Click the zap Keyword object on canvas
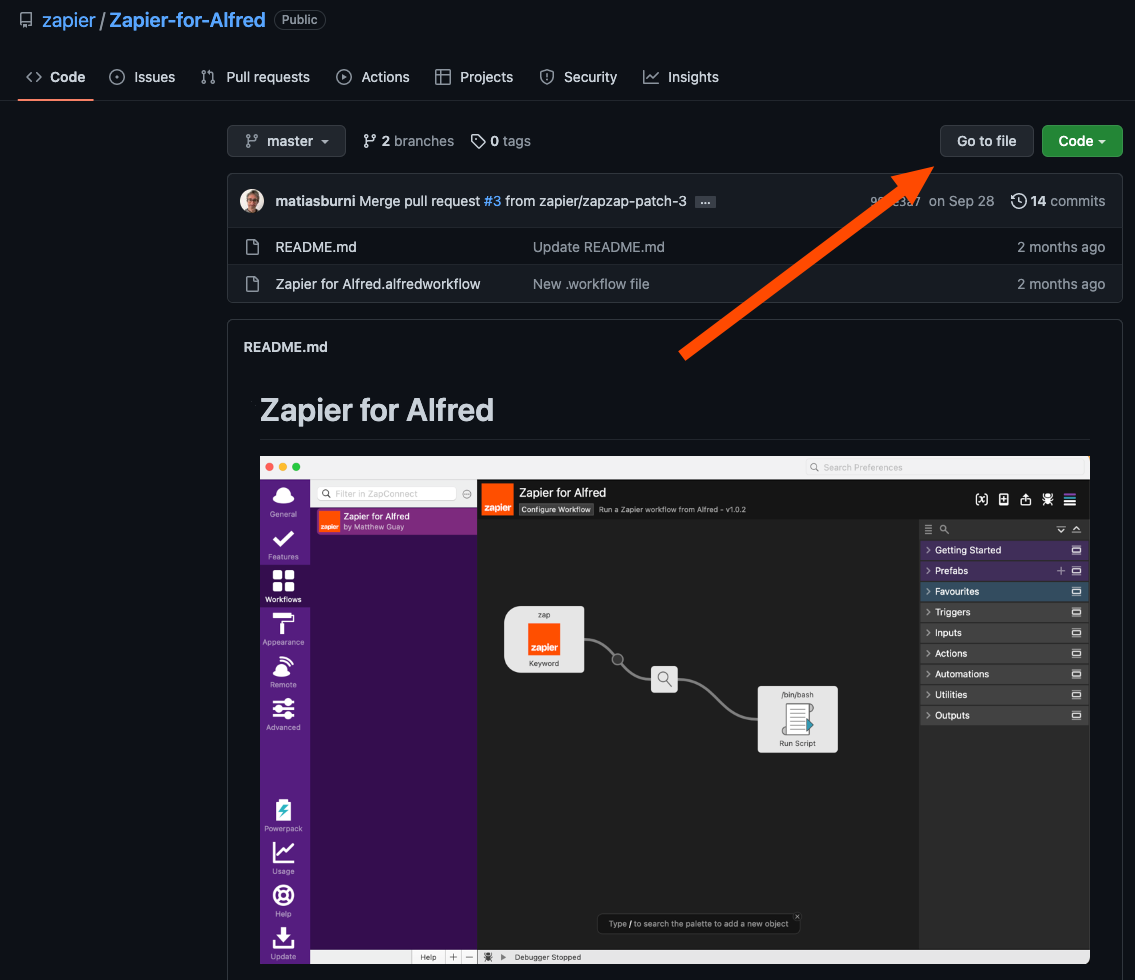Screen dimensions: 1135x980 tap(544, 639)
